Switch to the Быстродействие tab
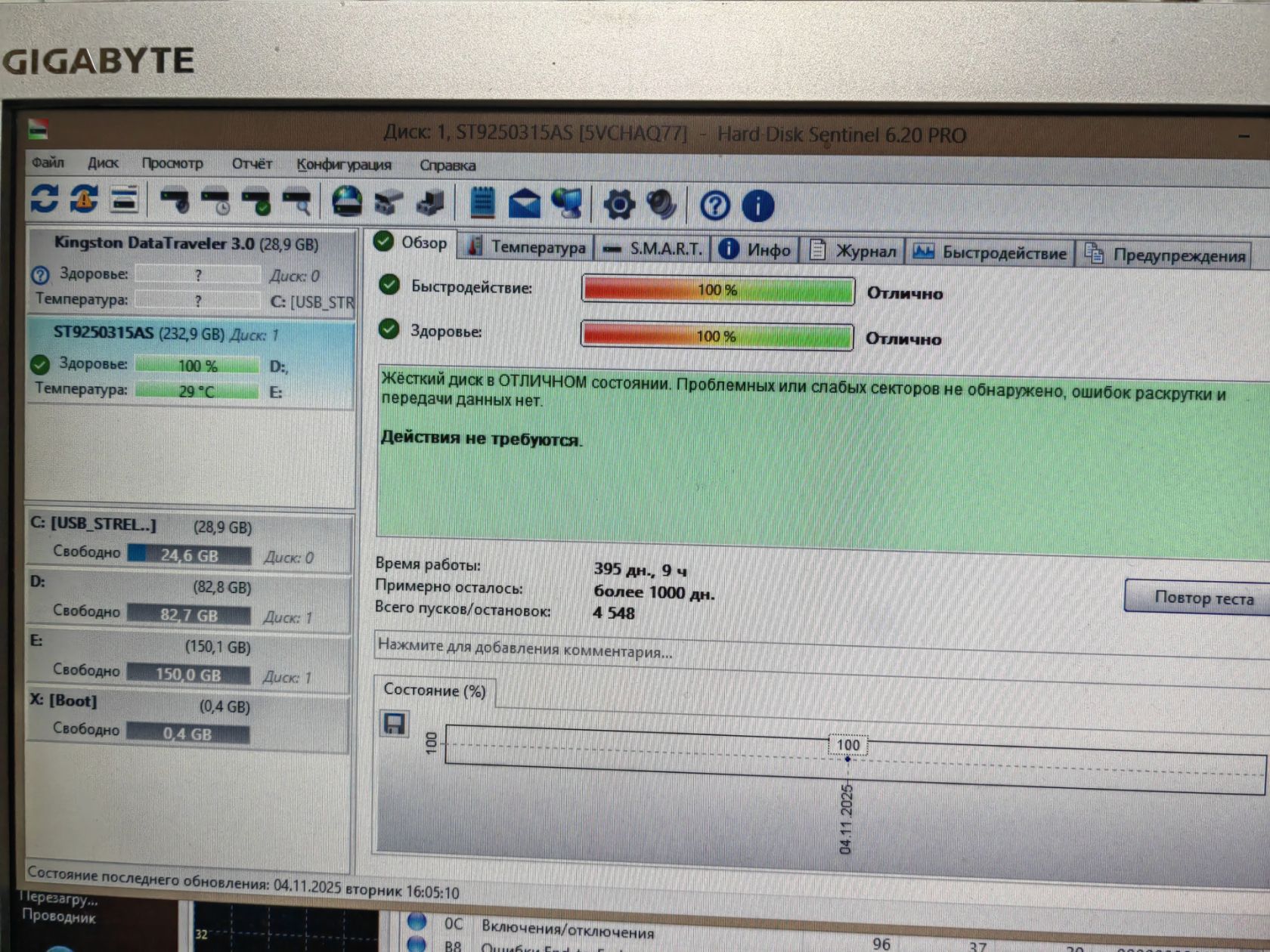The image size is (1270, 952). pos(990,252)
